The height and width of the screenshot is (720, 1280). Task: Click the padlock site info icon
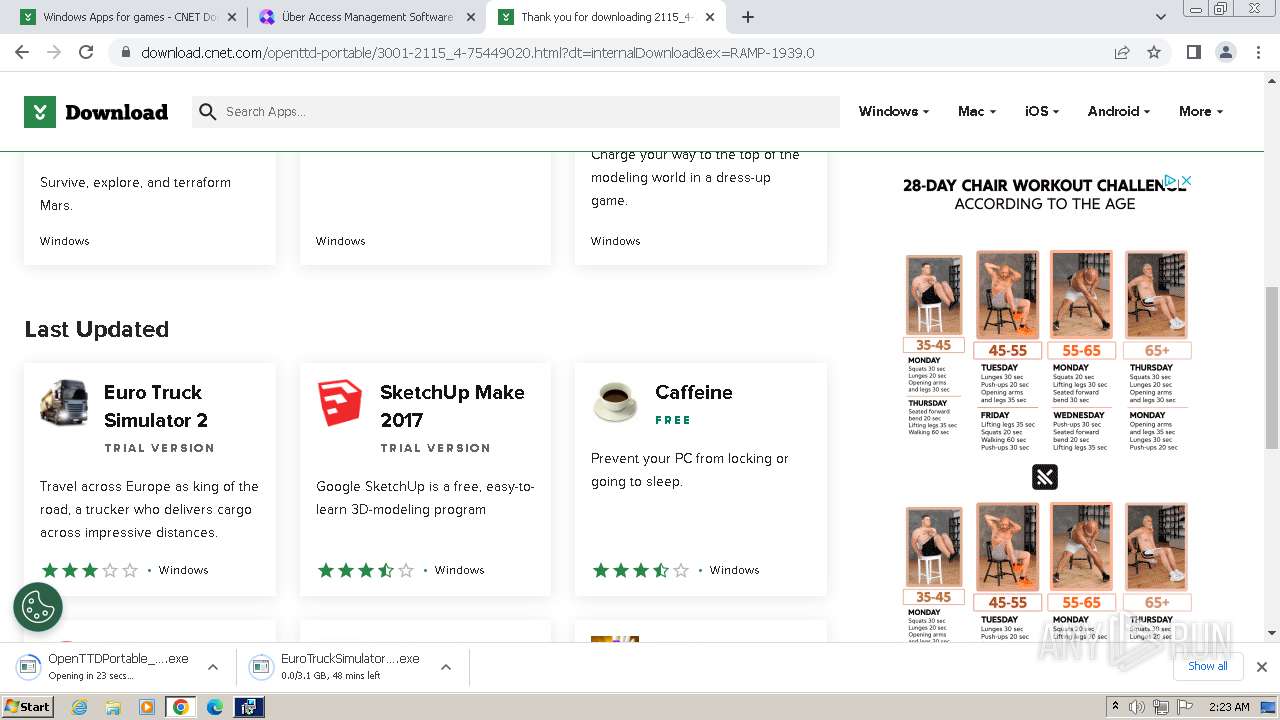125,53
